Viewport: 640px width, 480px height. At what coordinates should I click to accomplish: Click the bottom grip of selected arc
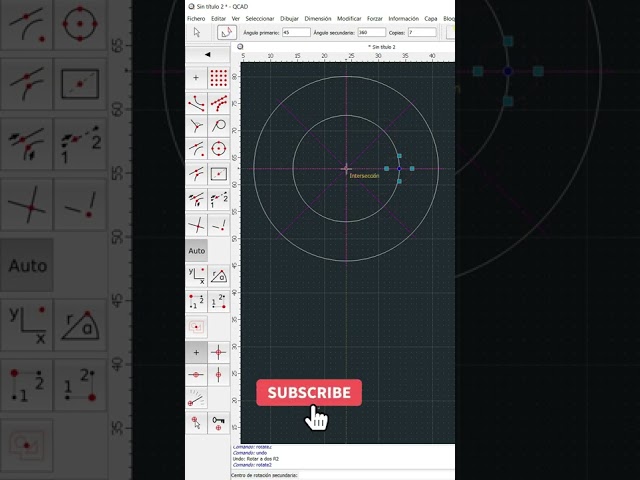point(399,181)
